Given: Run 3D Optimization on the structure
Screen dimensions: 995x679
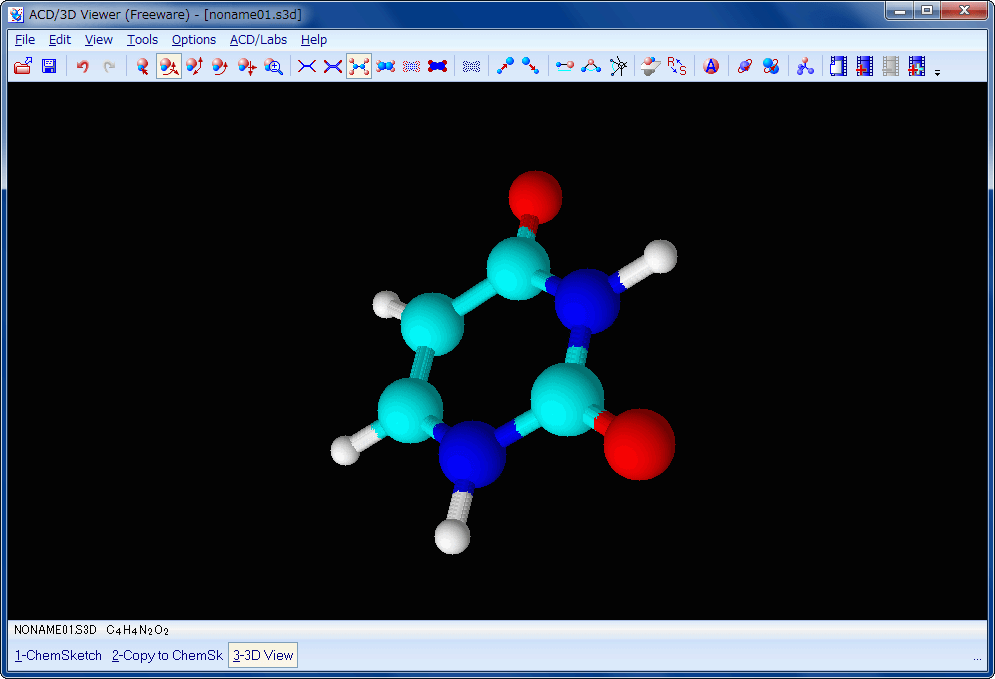Looking at the screenshot, I should click(805, 66).
